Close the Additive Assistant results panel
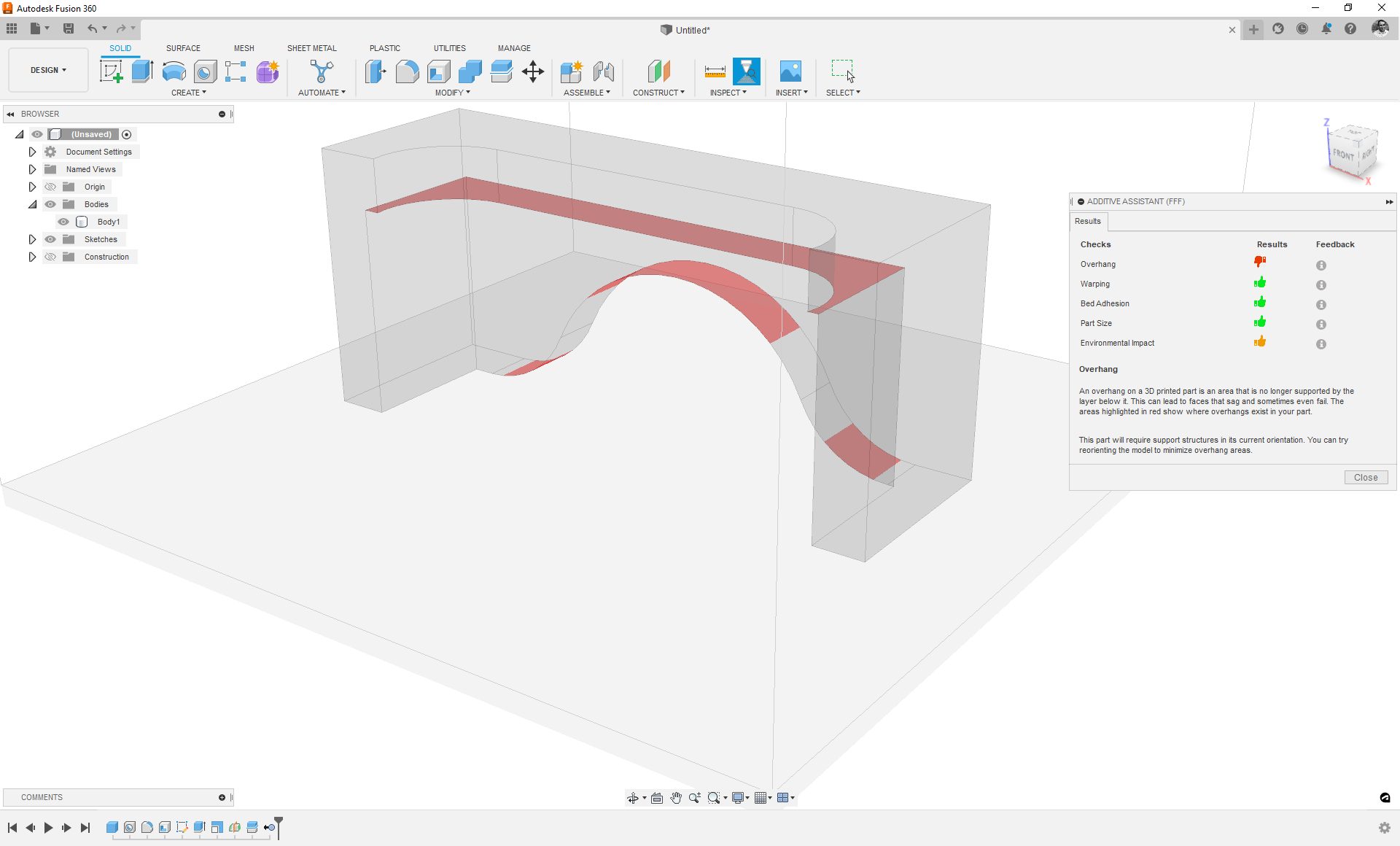The width and height of the screenshot is (1400, 846). pyautogui.click(x=1366, y=477)
